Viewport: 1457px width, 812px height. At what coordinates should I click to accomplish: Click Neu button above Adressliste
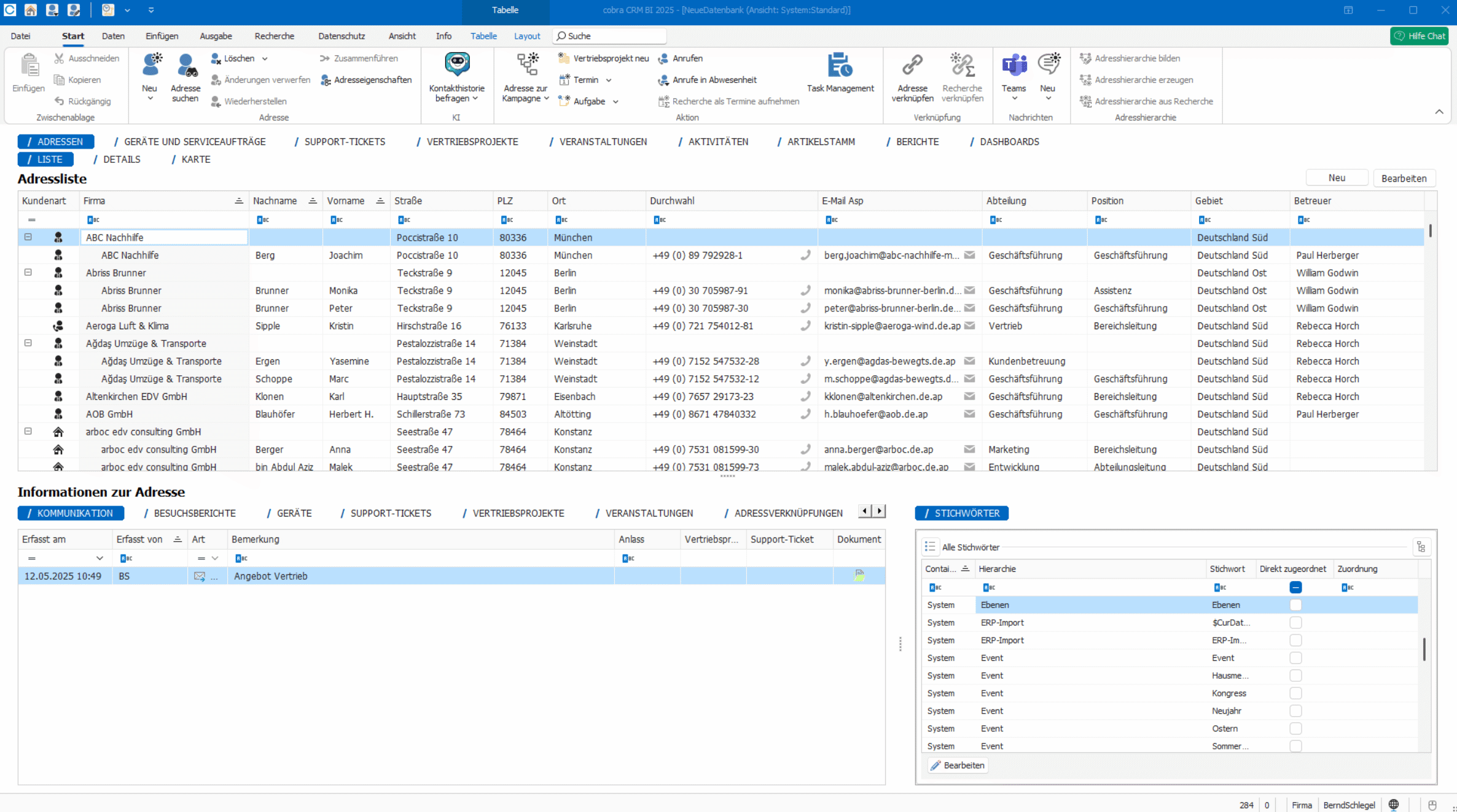tap(1337, 178)
